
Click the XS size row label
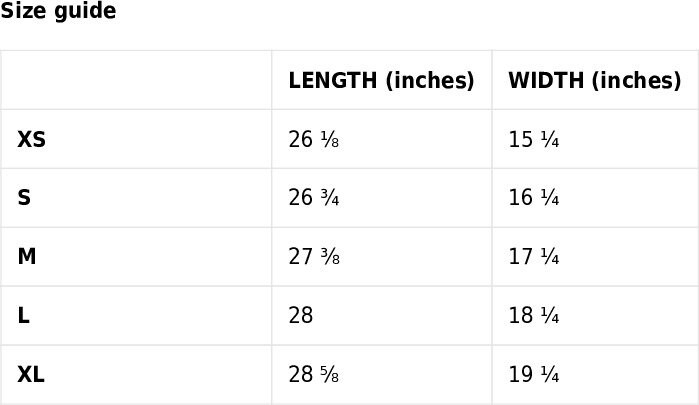coord(31,139)
